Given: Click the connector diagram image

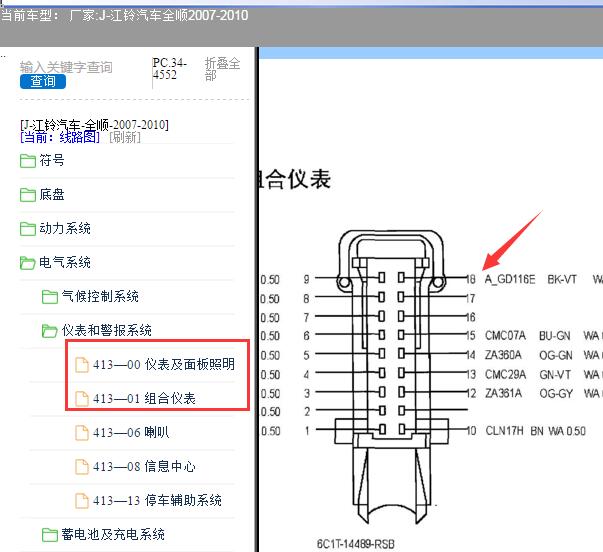Looking at the screenshot, I should point(391,377).
